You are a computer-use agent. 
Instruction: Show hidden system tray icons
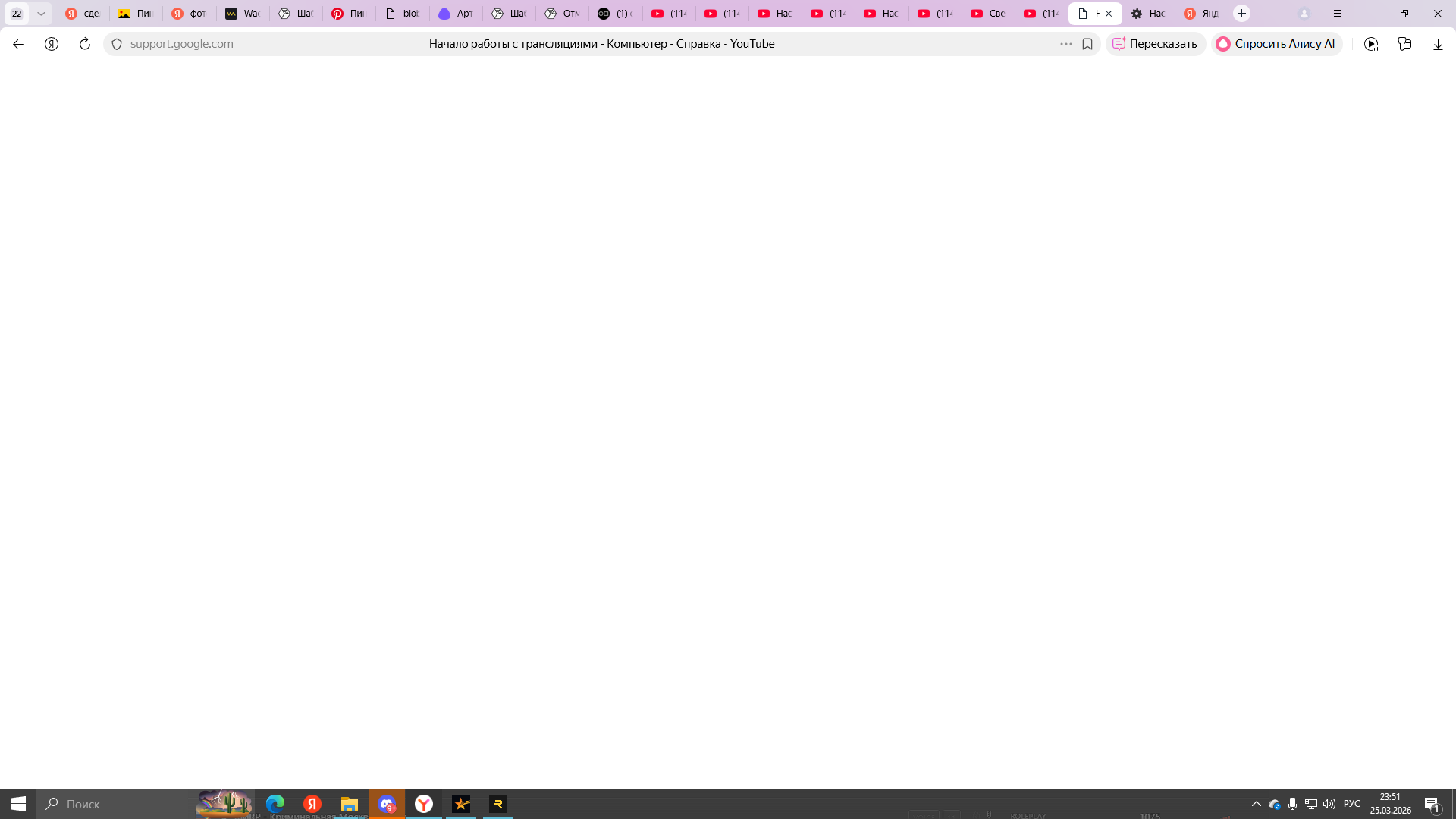1256,804
